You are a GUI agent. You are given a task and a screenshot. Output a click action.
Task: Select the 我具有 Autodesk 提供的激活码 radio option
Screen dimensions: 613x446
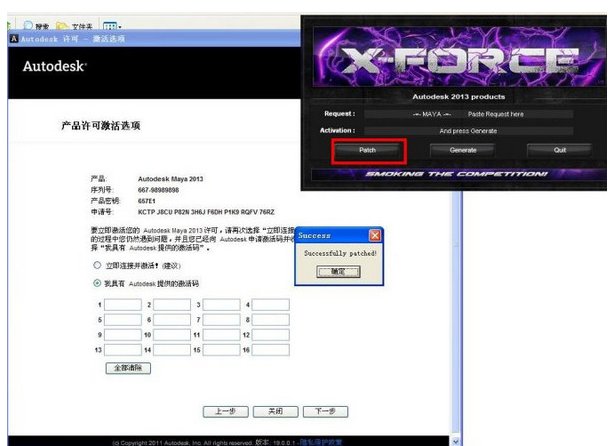tap(97, 283)
